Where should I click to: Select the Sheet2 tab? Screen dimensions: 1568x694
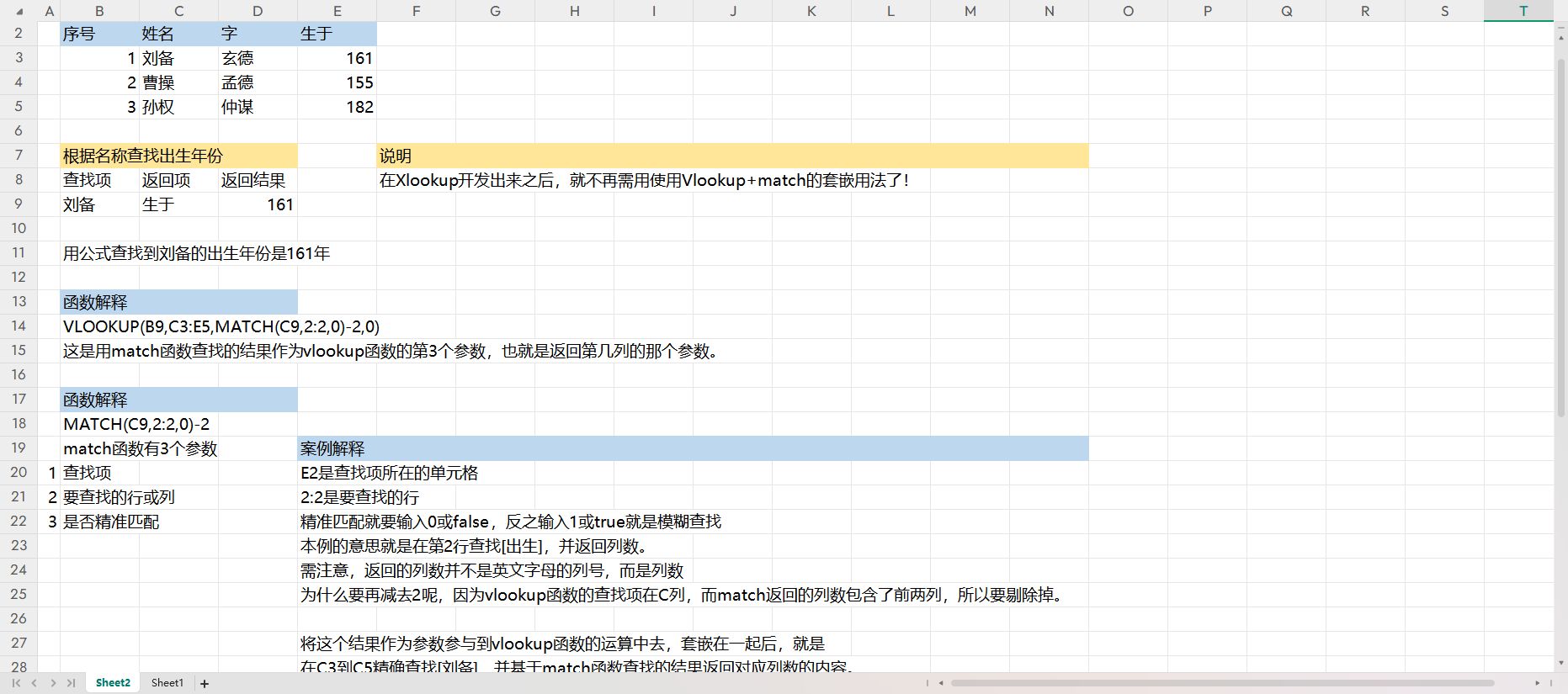point(113,683)
